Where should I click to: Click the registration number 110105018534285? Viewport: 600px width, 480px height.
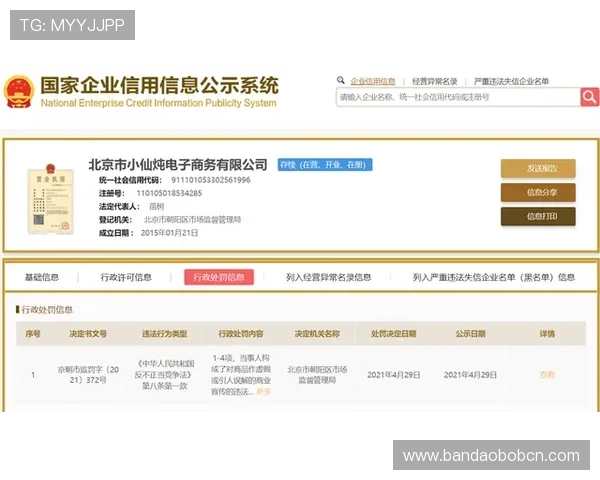[169, 193]
